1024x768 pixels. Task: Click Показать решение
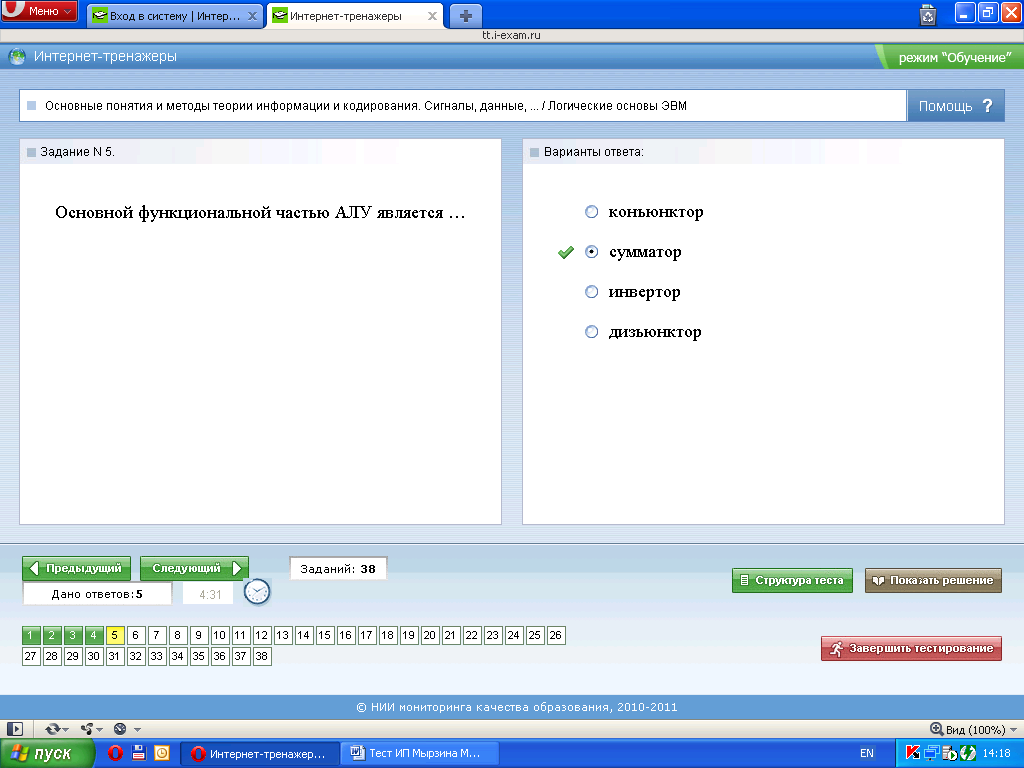[x=933, y=580]
